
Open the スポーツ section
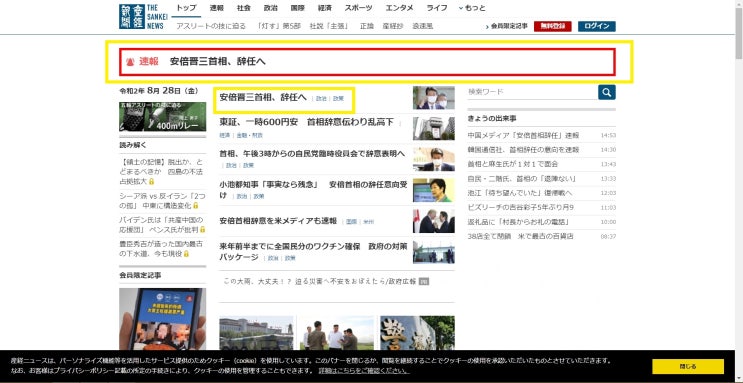coord(358,8)
